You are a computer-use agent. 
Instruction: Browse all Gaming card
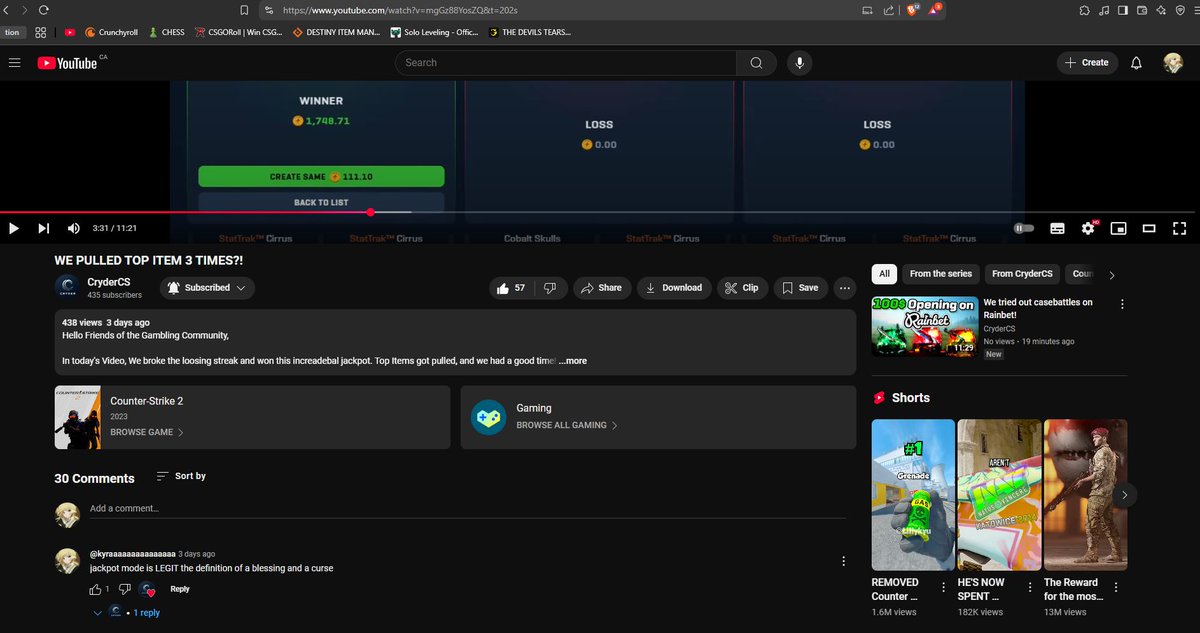point(658,417)
